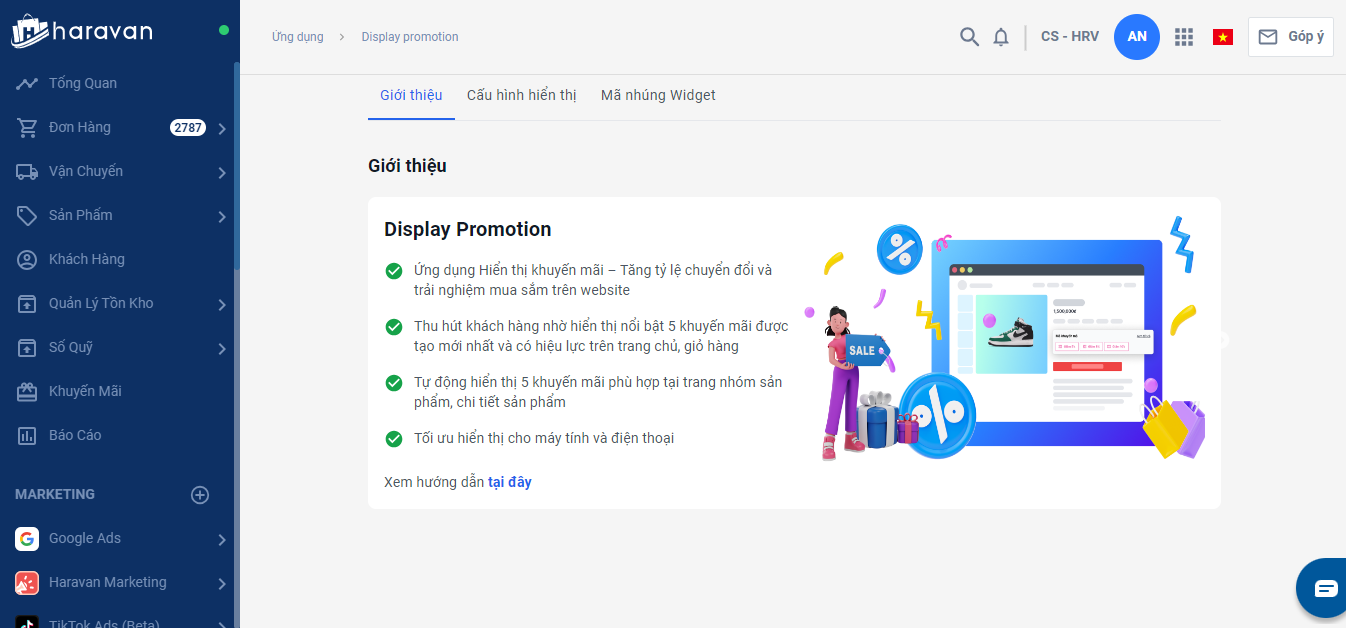Click Display promotion breadcrumb
1346x628 pixels.
click(410, 37)
